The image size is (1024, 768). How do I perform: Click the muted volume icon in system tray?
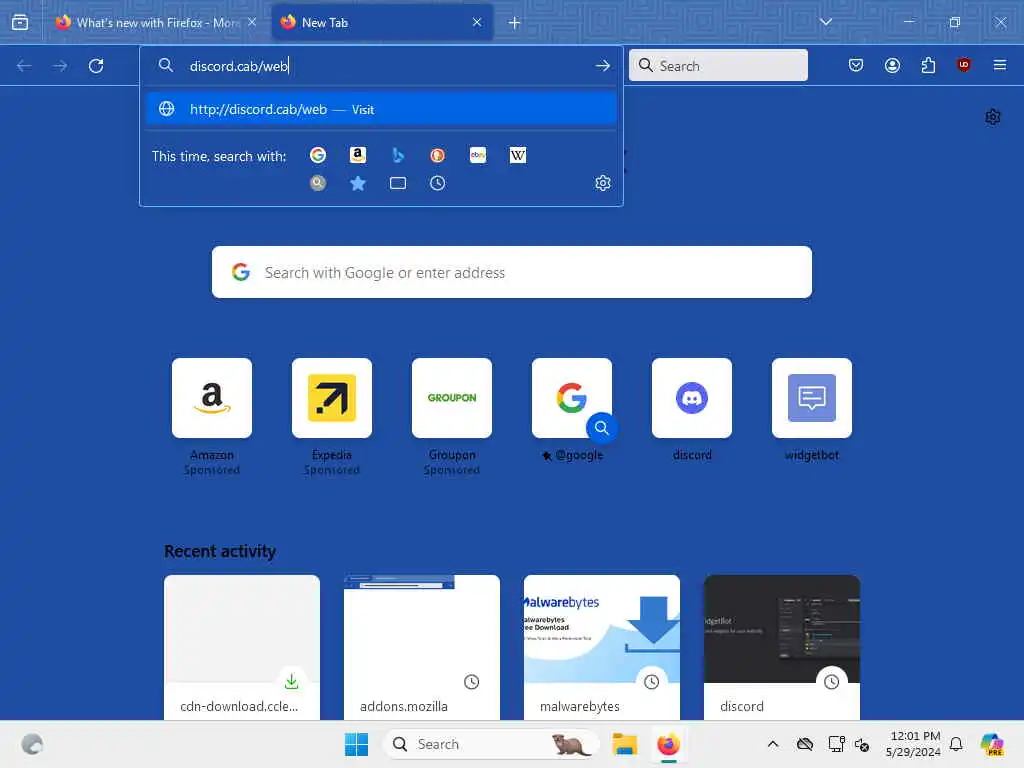pos(862,744)
